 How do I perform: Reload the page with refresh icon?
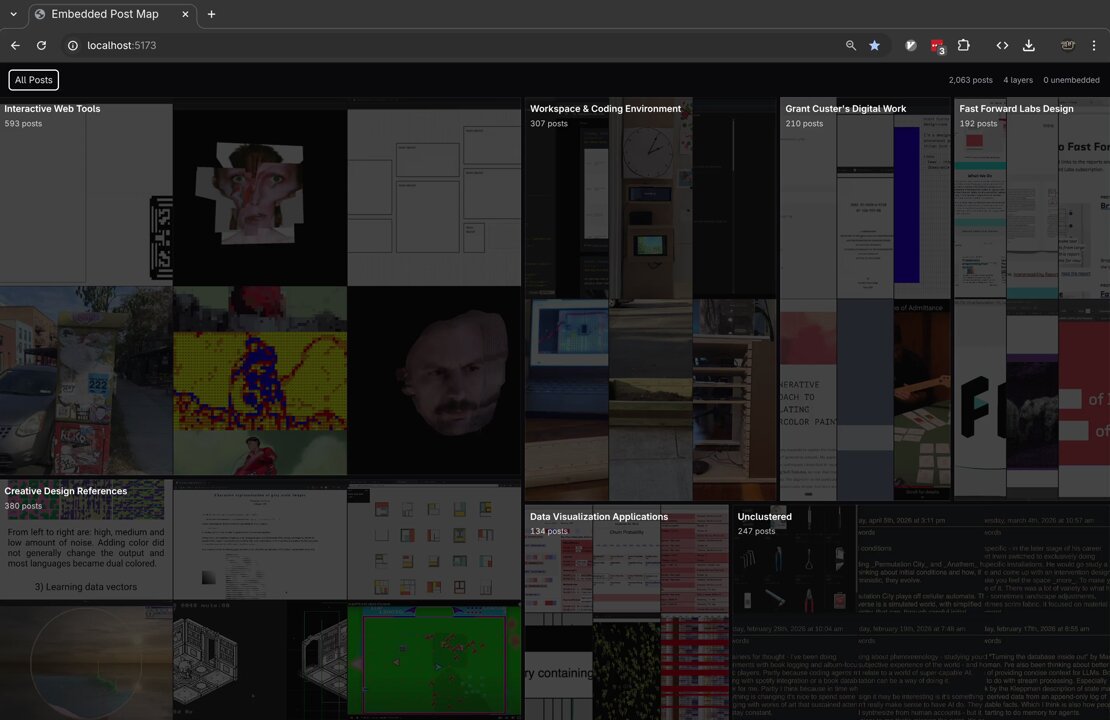(x=42, y=45)
